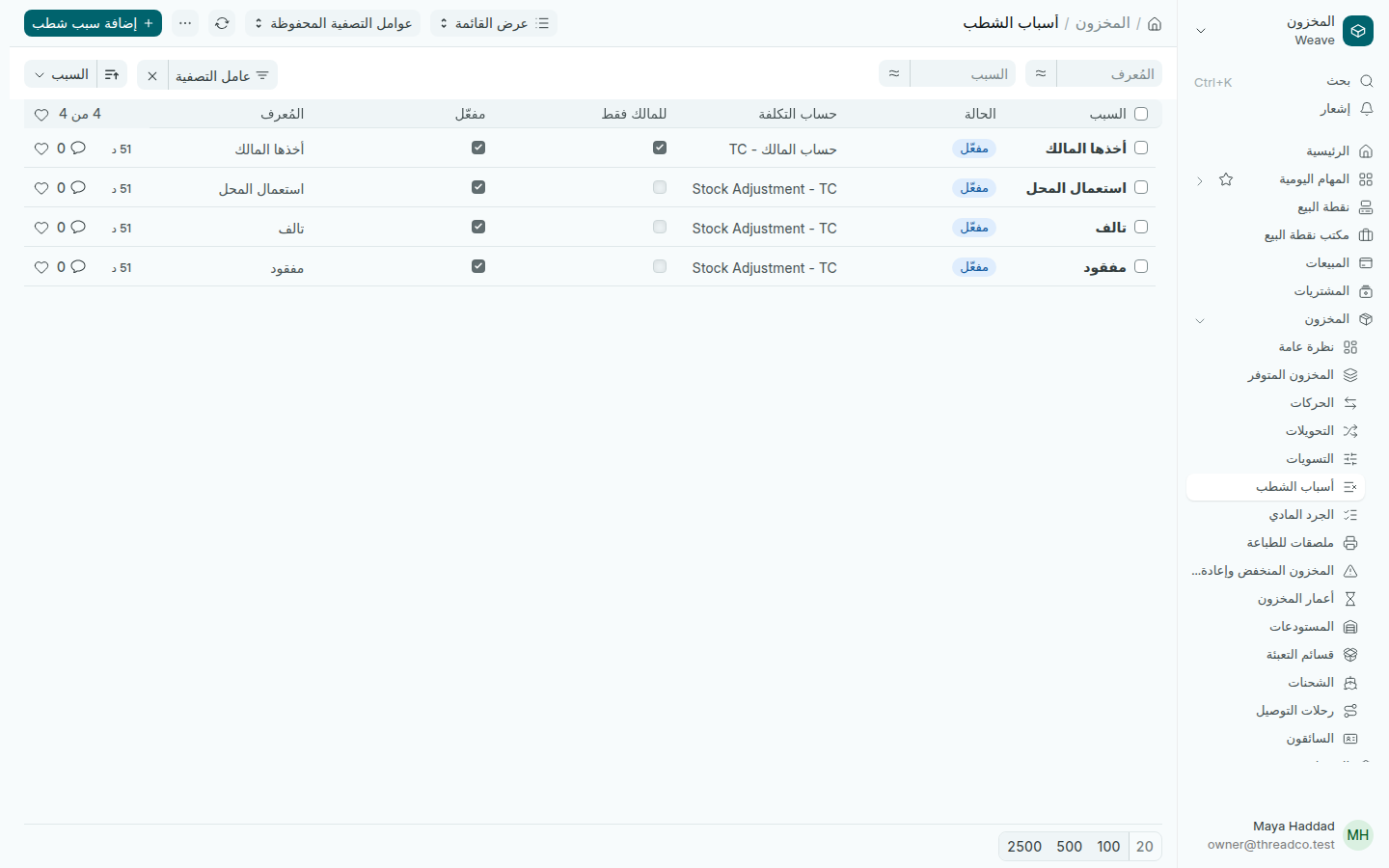Image resolution: width=1389 pixels, height=868 pixels.
Task: Focus the المُعرف filter input field
Action: coord(1109,73)
